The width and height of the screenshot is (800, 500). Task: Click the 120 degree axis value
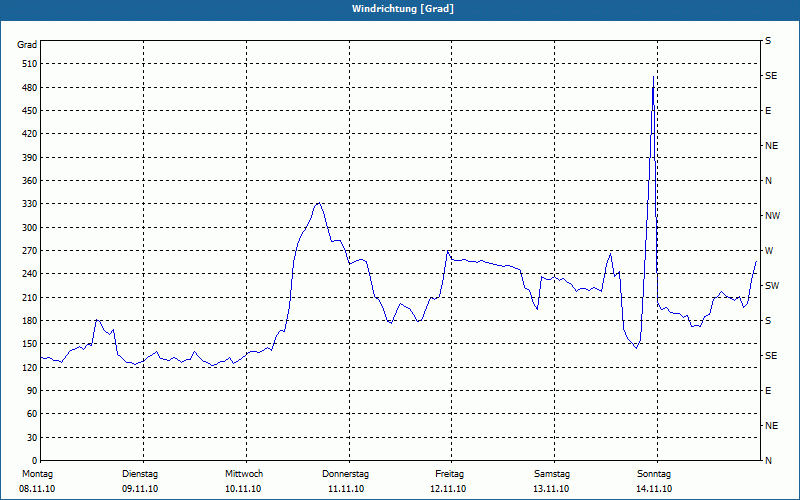30,367
